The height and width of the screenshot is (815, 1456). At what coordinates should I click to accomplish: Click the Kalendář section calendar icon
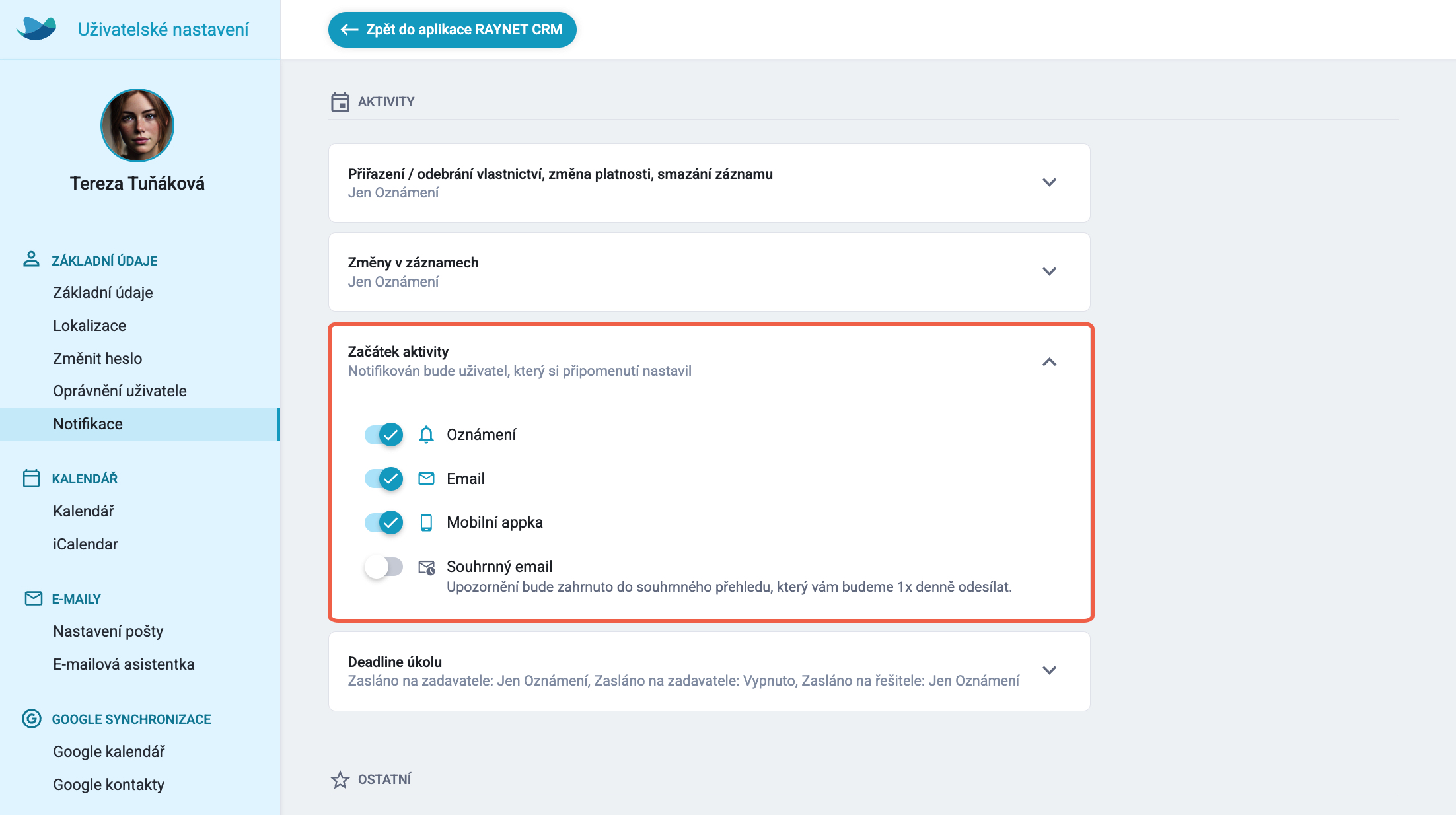pyautogui.click(x=31, y=478)
